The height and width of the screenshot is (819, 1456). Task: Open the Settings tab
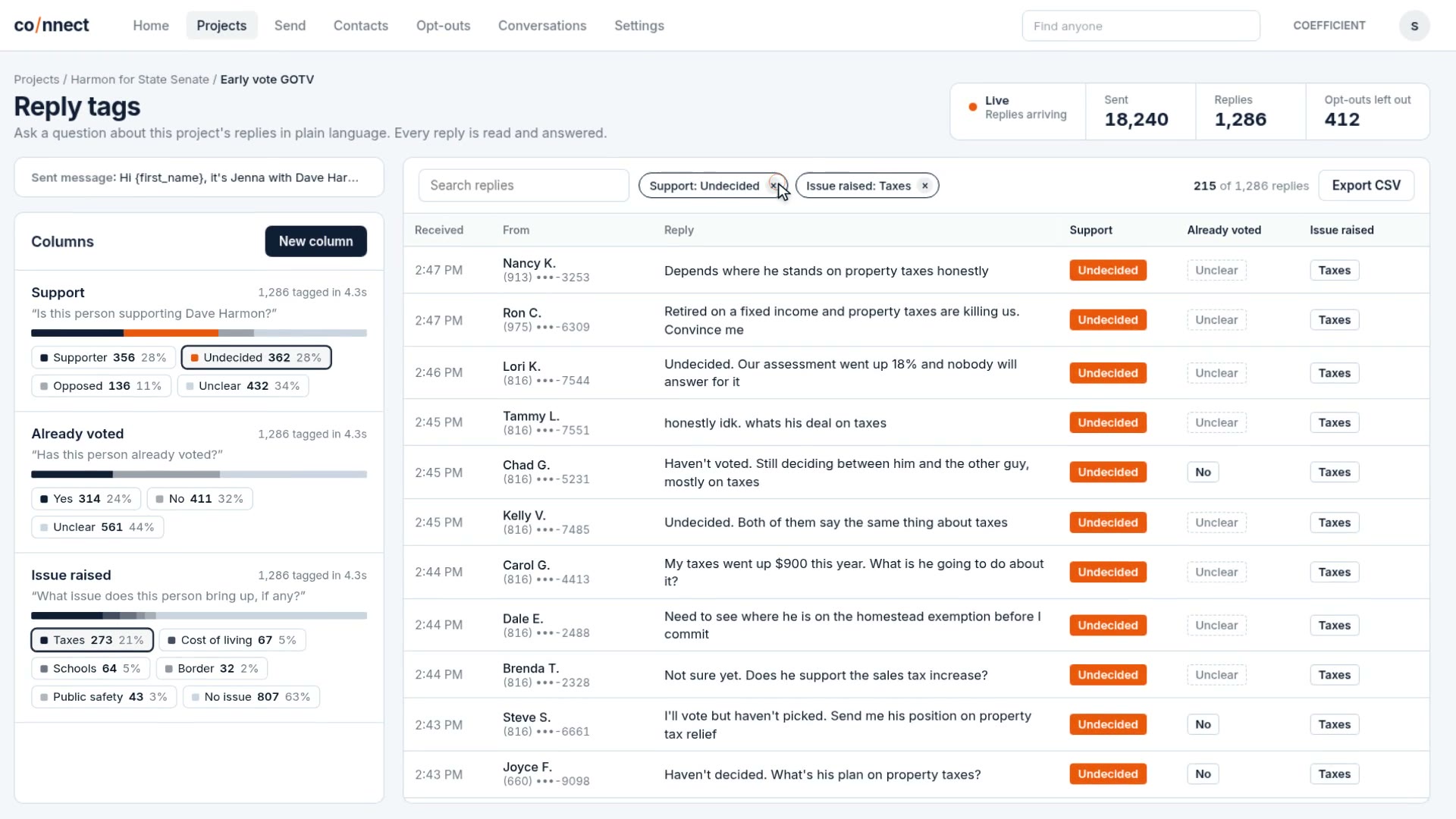[639, 26]
